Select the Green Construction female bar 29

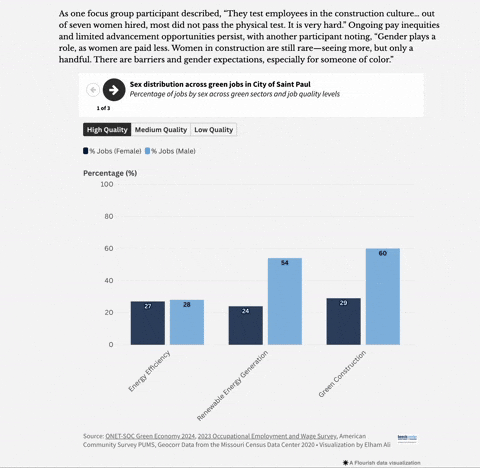(x=344, y=321)
